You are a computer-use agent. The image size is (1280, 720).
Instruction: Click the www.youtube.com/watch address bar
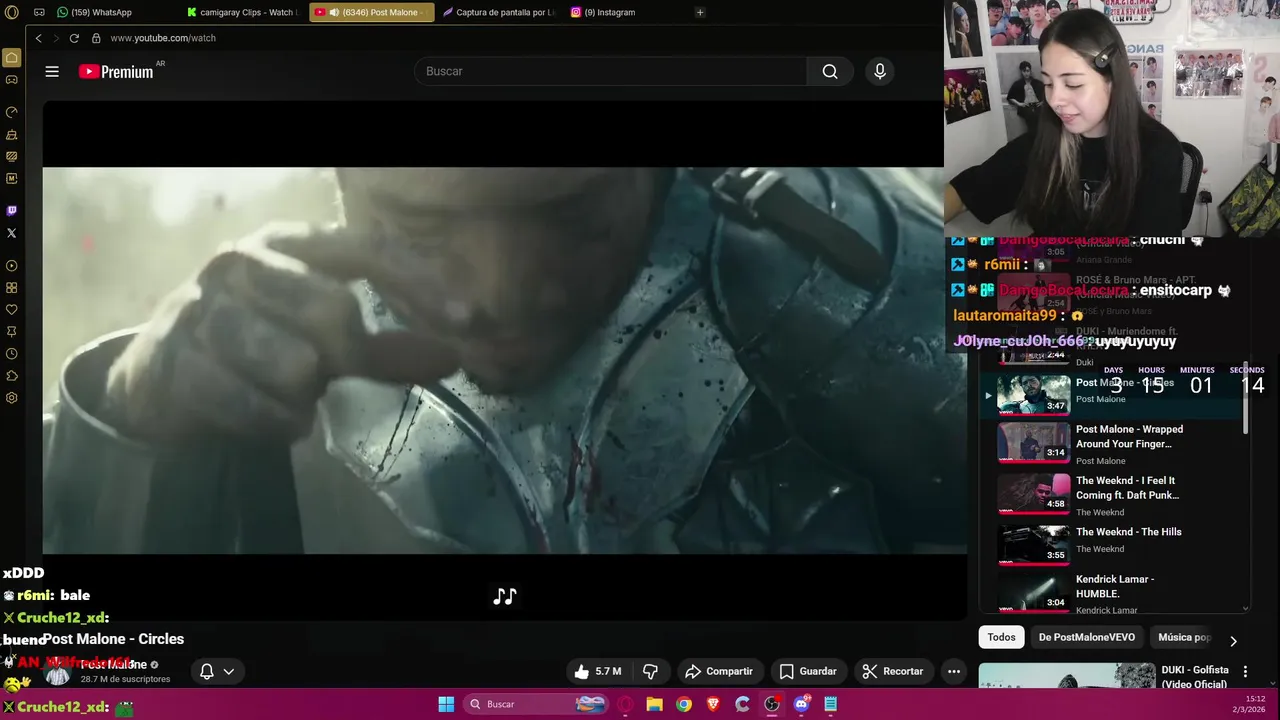[163, 38]
